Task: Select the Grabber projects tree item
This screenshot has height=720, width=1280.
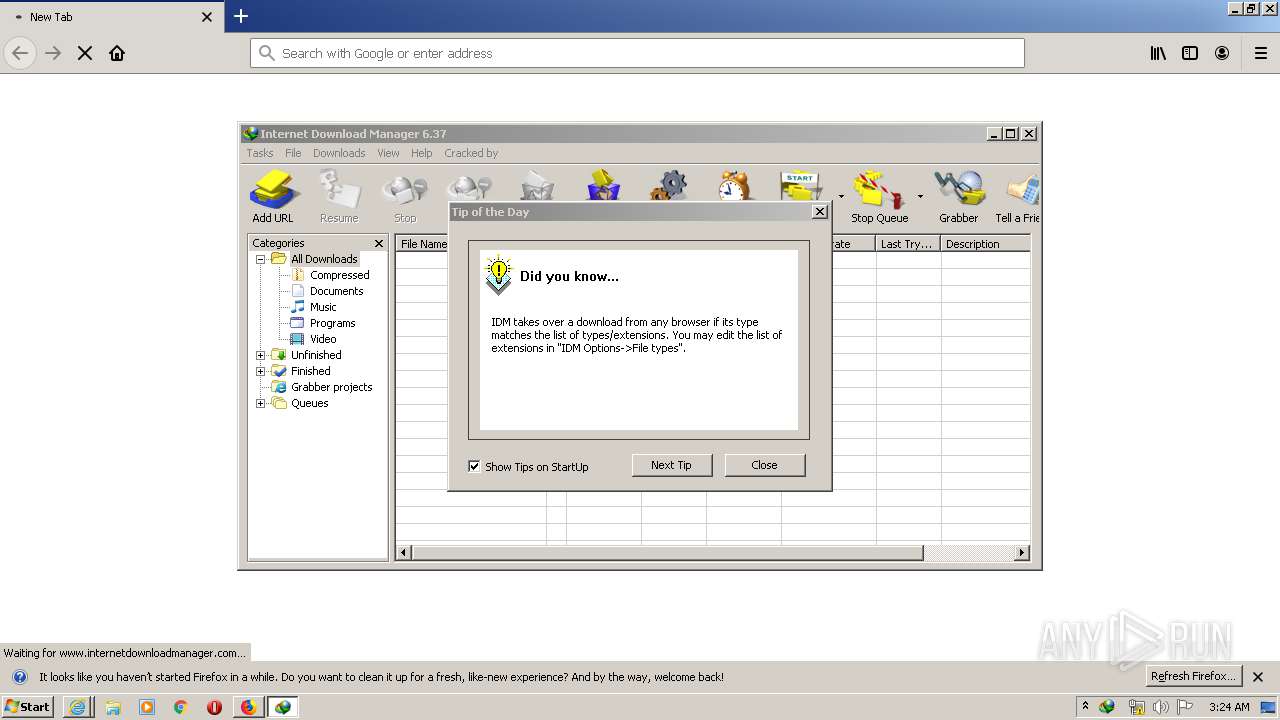Action: click(331, 387)
